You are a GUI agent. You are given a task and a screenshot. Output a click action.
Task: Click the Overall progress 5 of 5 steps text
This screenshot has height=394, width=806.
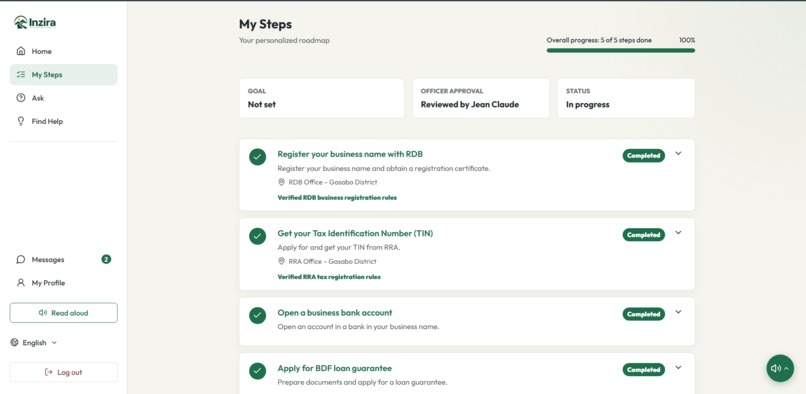pyautogui.click(x=599, y=40)
